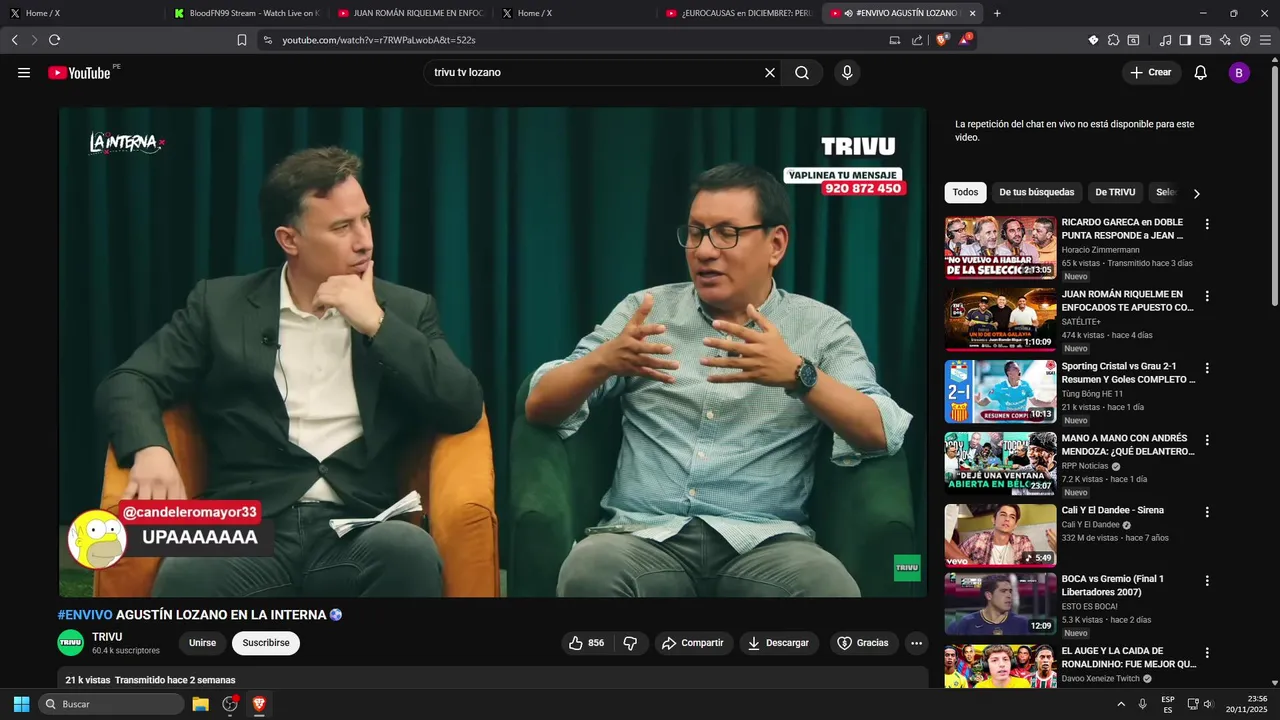Switch to first Home / X tab
The width and height of the screenshot is (1280, 720).
[82, 13]
